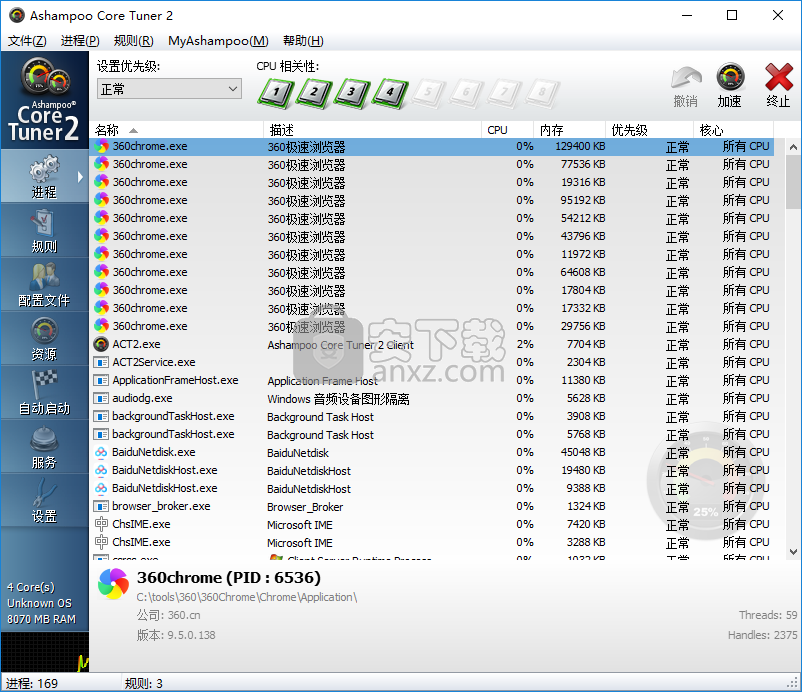
Task: Open the 资源 resources sidebar section
Action: pos(44,339)
